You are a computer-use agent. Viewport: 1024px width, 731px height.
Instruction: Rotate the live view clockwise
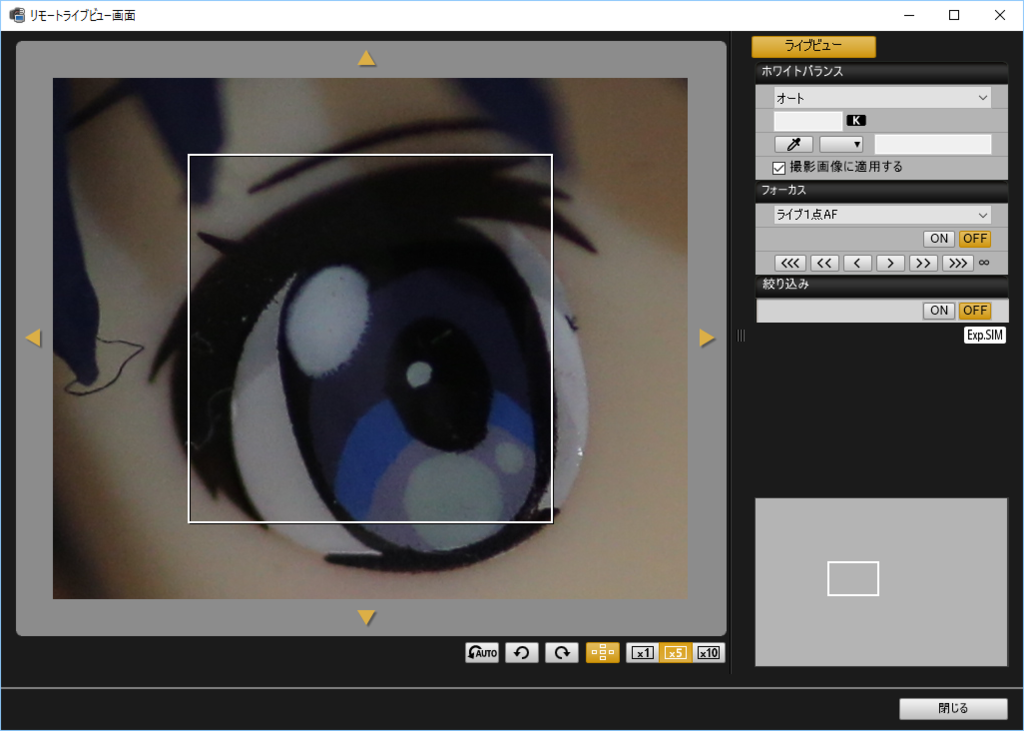(562, 653)
